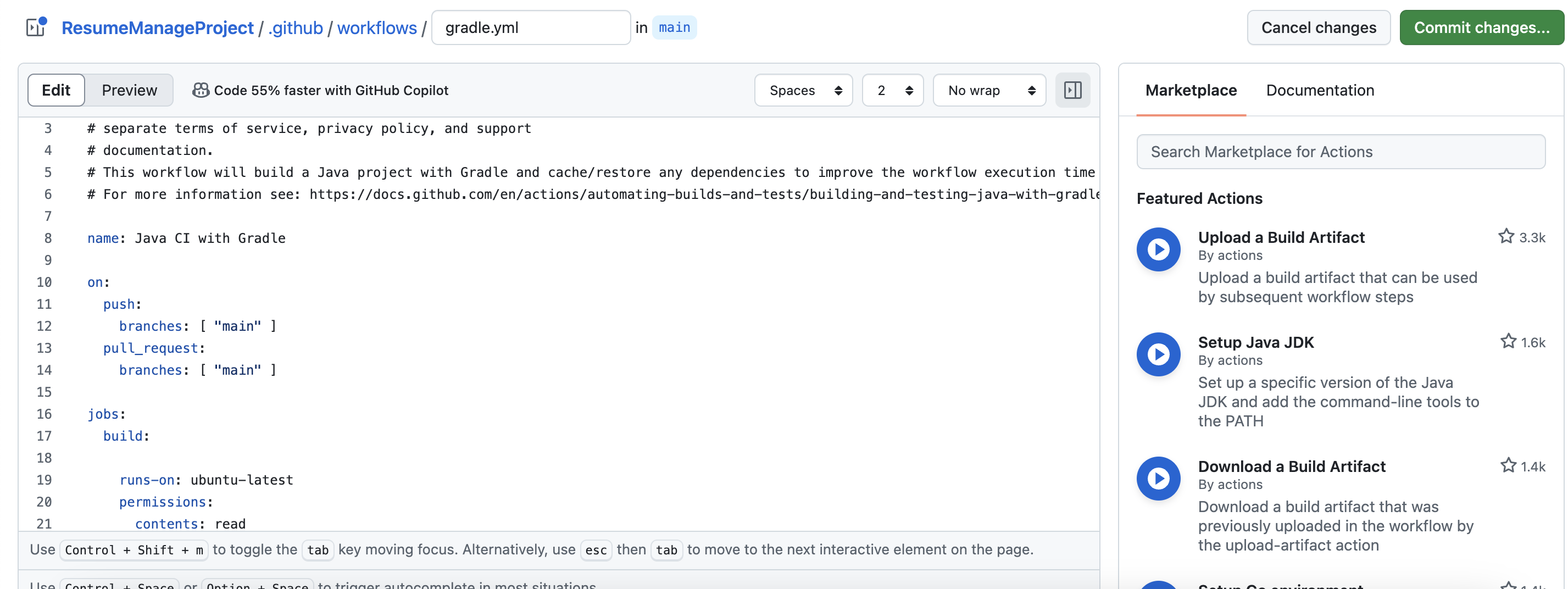Select the Documentation tab
The image size is (1568, 589).
click(1320, 90)
